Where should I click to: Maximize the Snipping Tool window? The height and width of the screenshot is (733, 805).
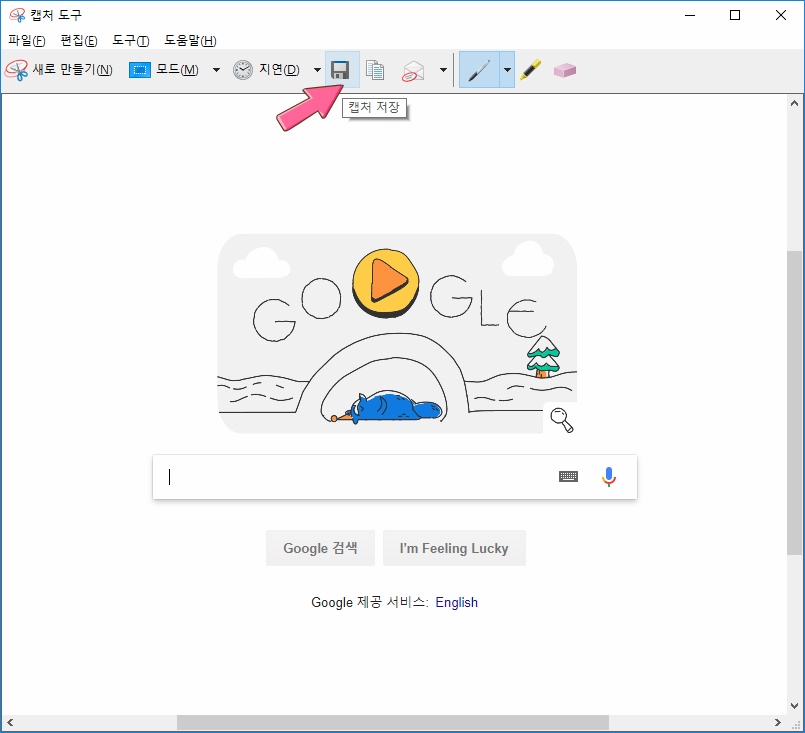coord(735,15)
